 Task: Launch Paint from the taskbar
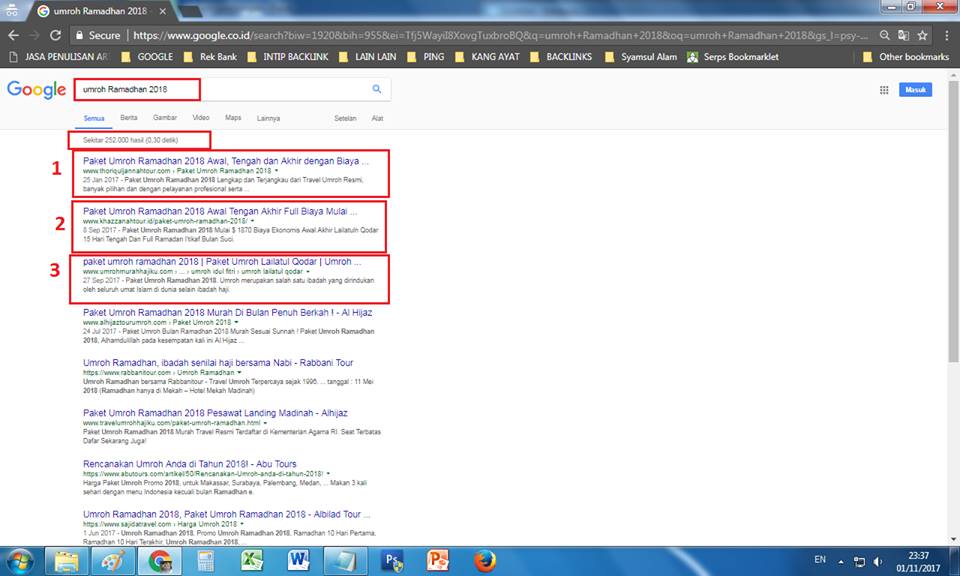tap(113, 561)
